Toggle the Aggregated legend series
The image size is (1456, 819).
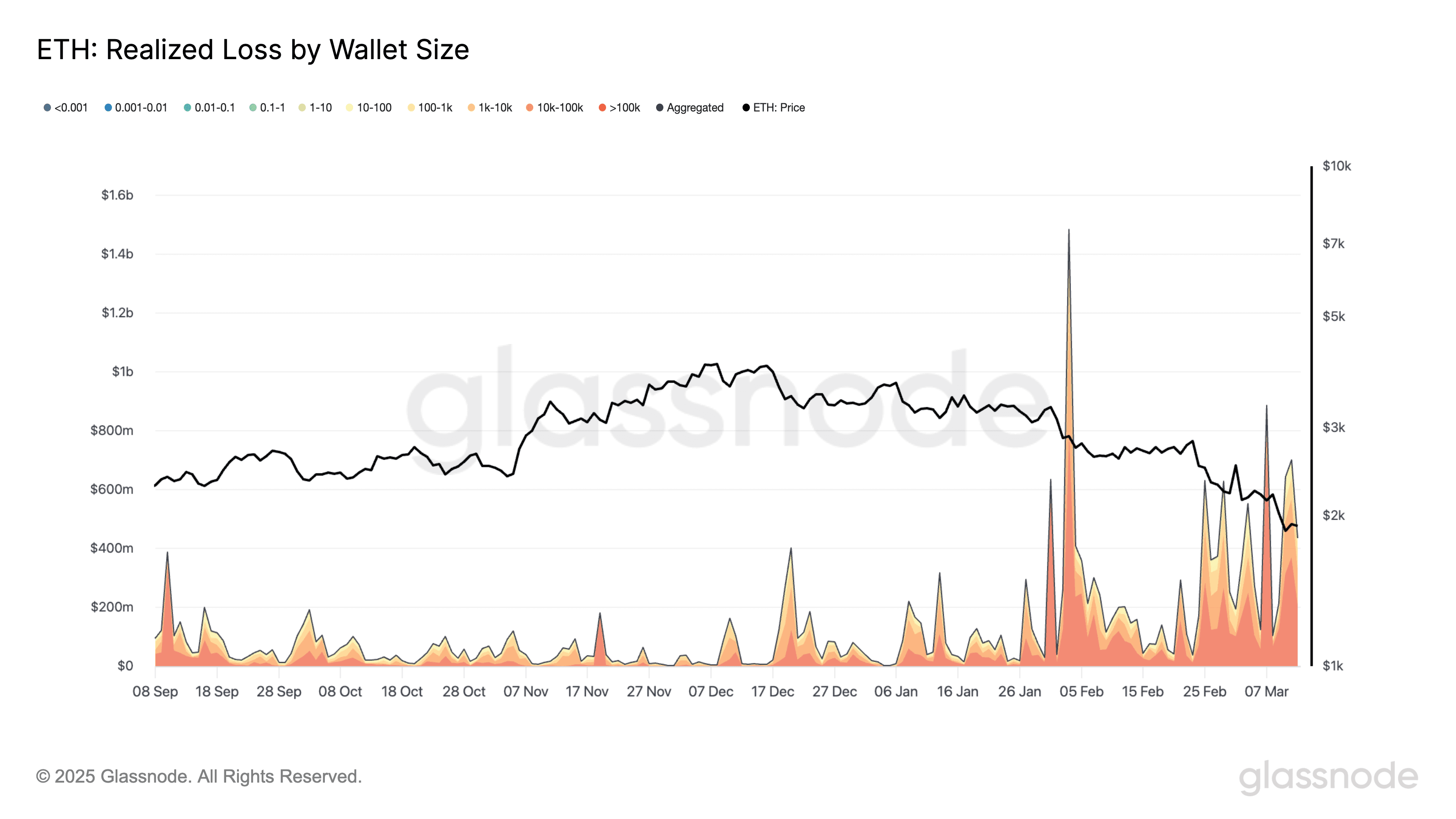pyautogui.click(x=690, y=107)
